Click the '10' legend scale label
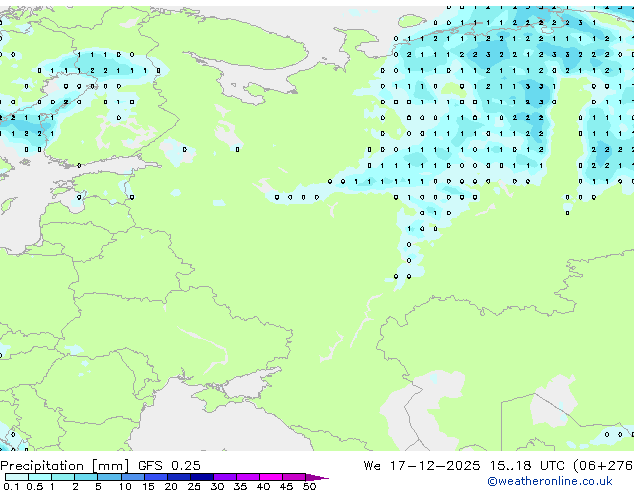 tap(125, 486)
